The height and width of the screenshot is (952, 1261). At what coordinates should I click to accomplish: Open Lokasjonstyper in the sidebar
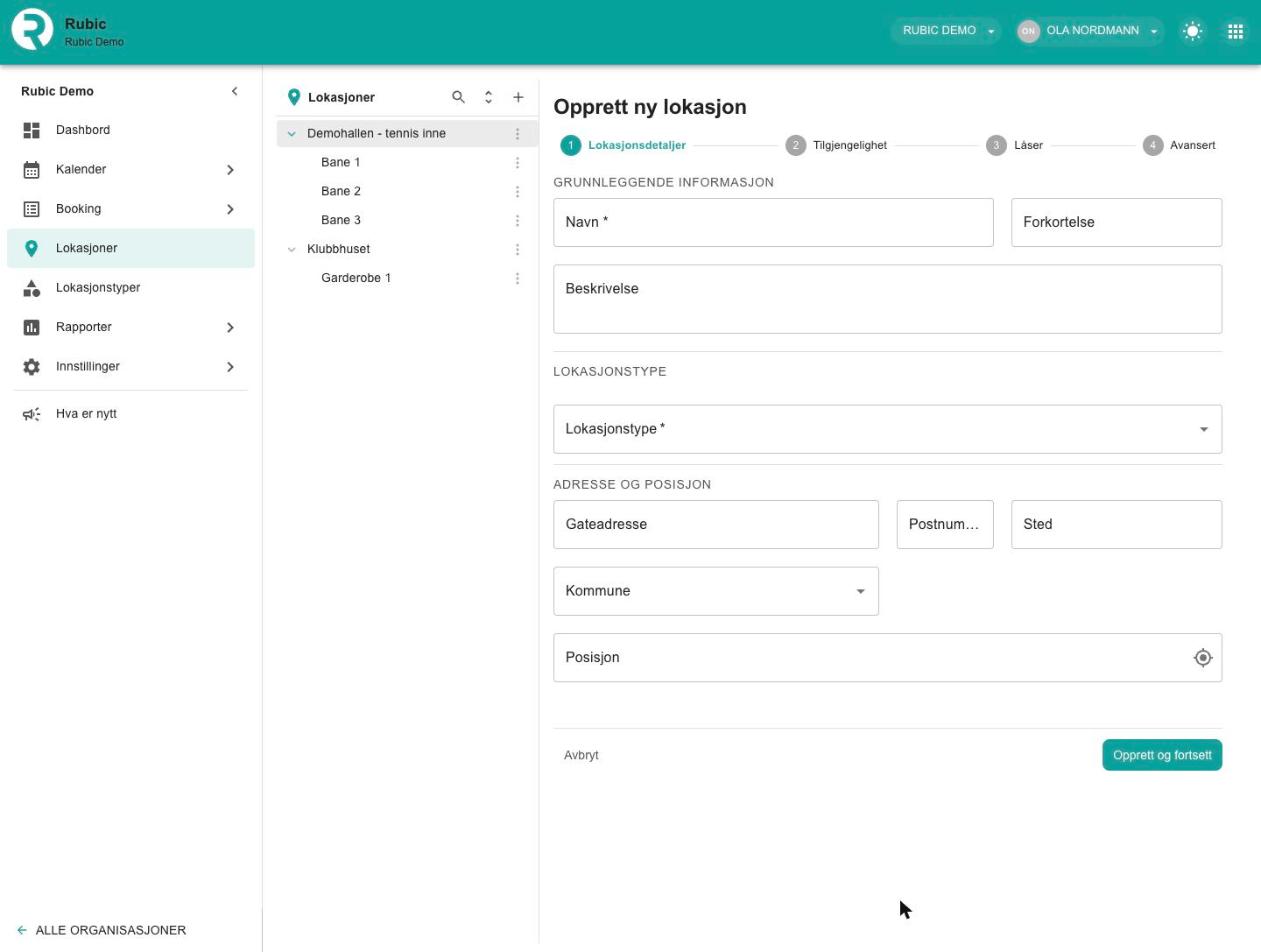tap(131, 288)
